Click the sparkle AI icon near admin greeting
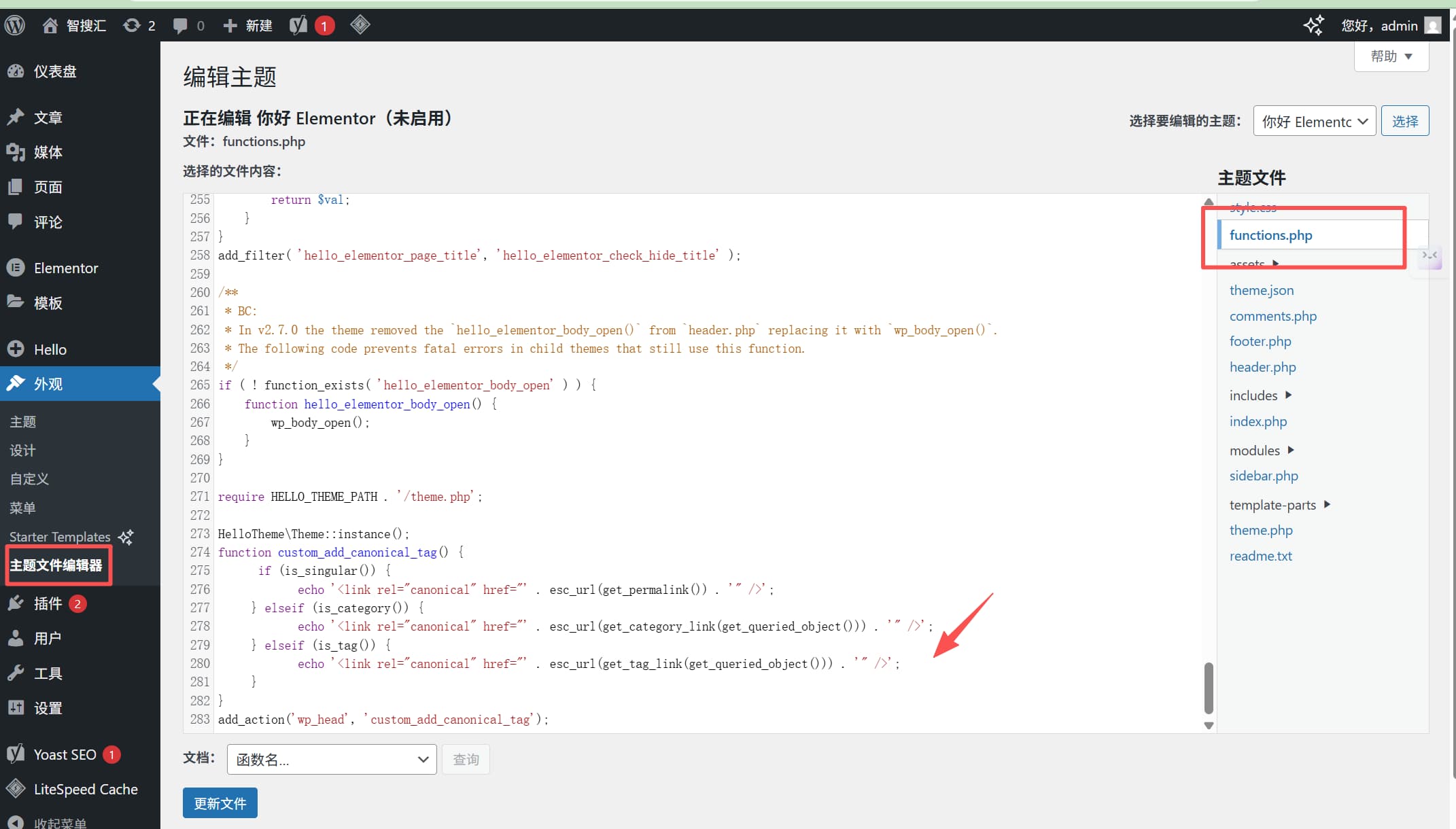Viewport: 1456px width, 829px height. point(1313,26)
